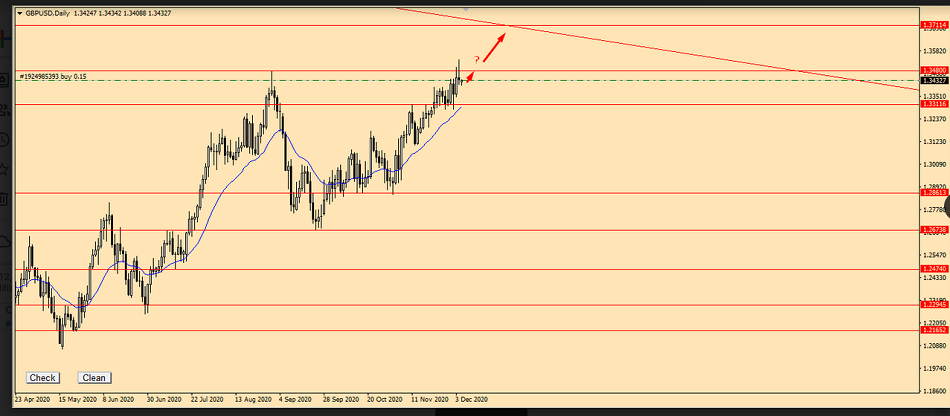950x416 pixels.
Task: Click the dark circular icon on the right edge
Action: click(944, 208)
